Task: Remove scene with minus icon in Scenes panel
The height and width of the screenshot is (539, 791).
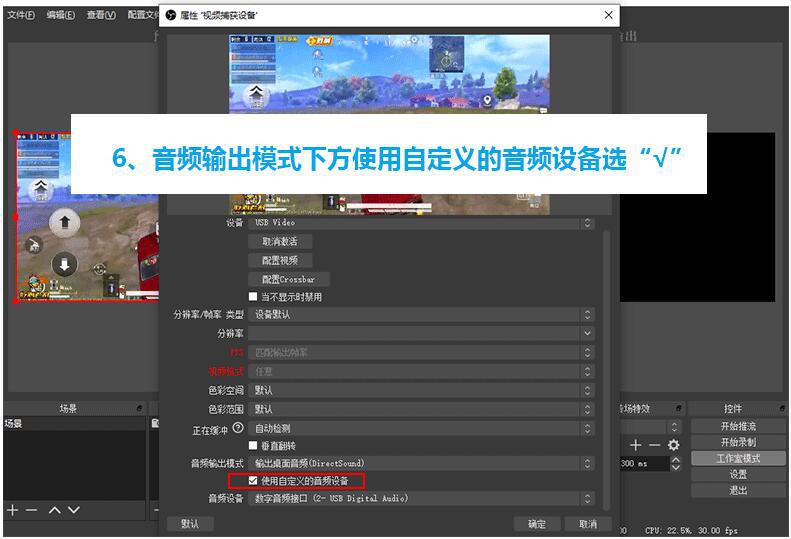Action: [x=31, y=510]
